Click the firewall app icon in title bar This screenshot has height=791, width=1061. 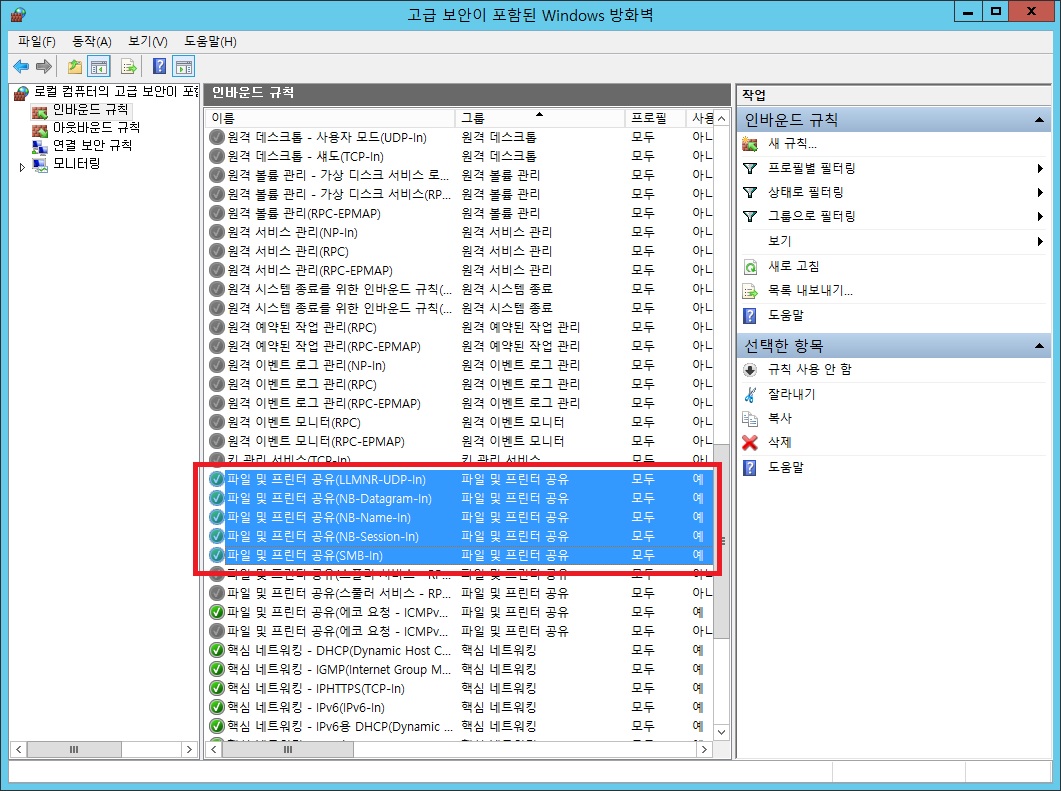[x=18, y=14]
